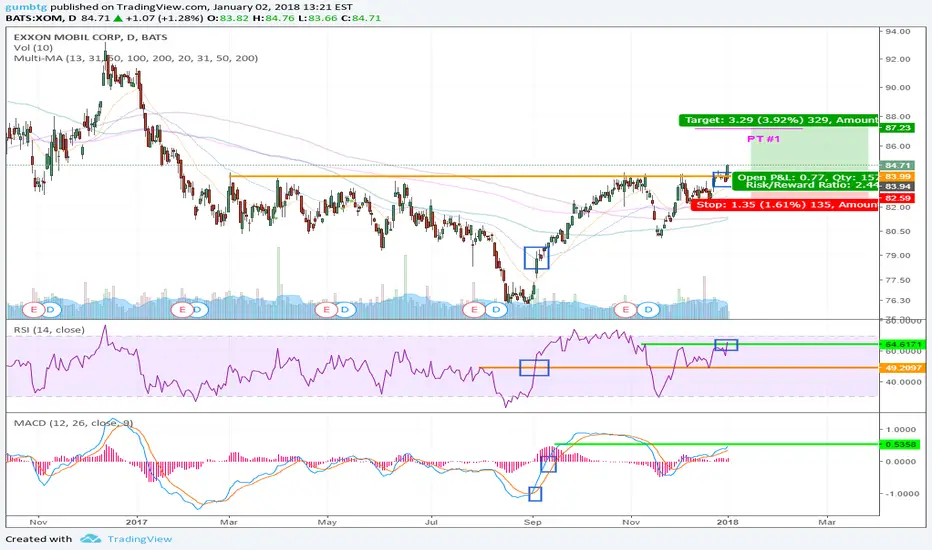Image resolution: width=932 pixels, height=550 pixels.
Task: Click the 76.30 price axis label
Action: 898,301
